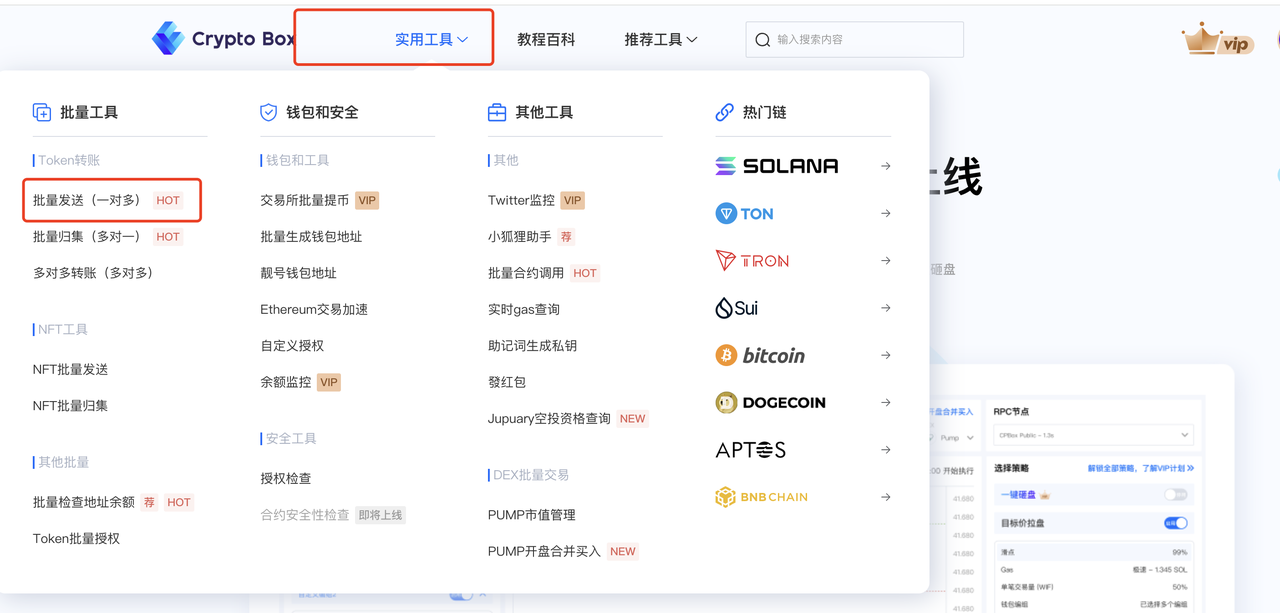
Task: Open Twitter监控
Action: (x=521, y=200)
